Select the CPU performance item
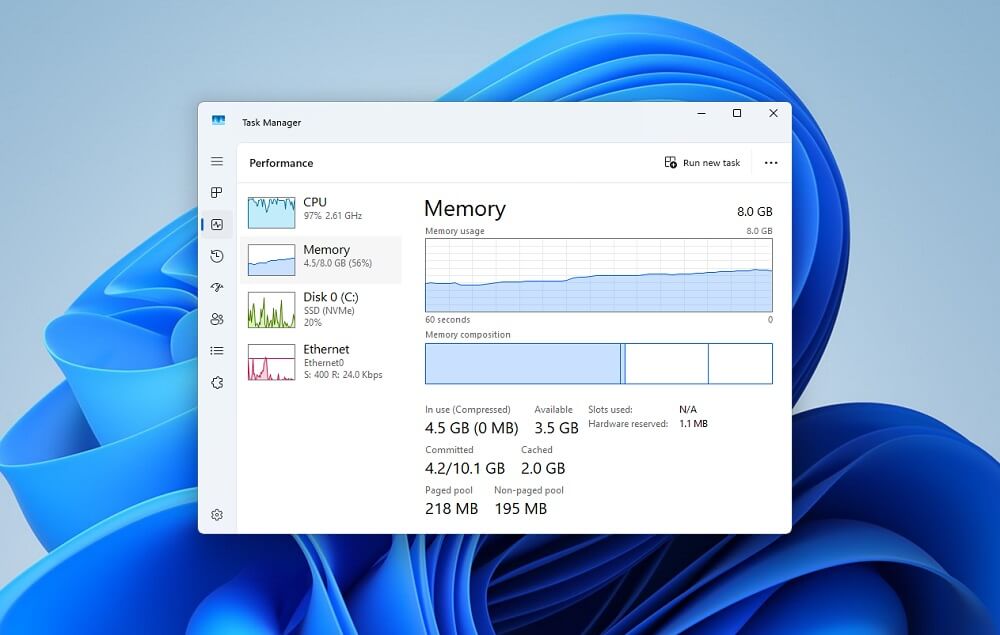This screenshot has width=1000, height=635. tap(321, 212)
